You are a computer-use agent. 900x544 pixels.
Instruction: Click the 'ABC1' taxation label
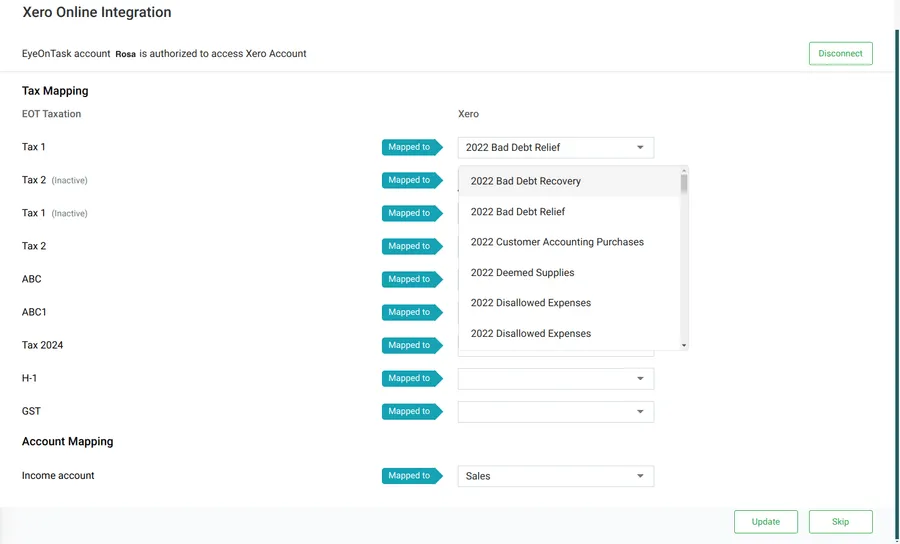[x=34, y=312]
